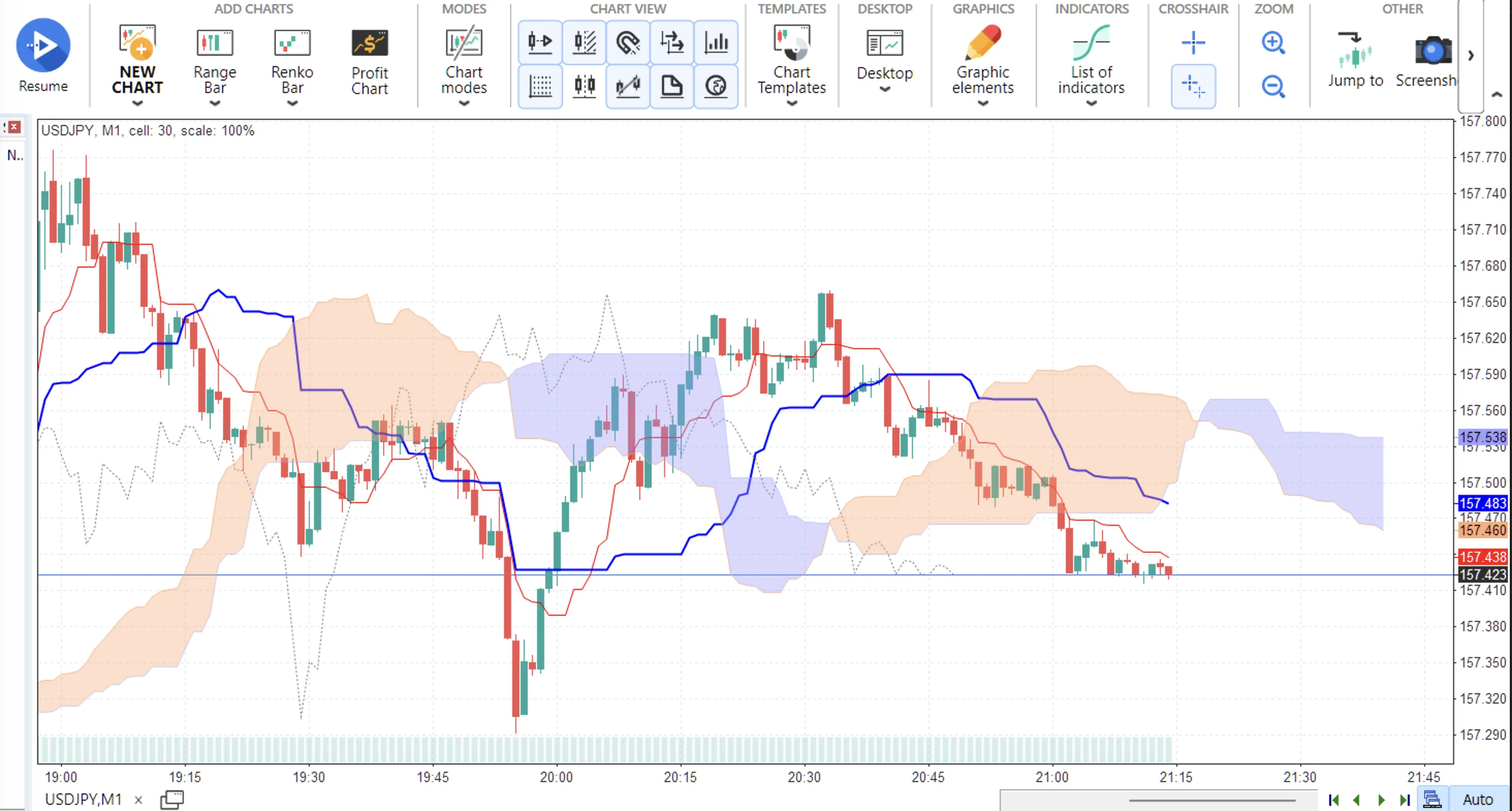Toggle the notes page button
The width and height of the screenshot is (1512, 811).
pyautogui.click(x=672, y=86)
